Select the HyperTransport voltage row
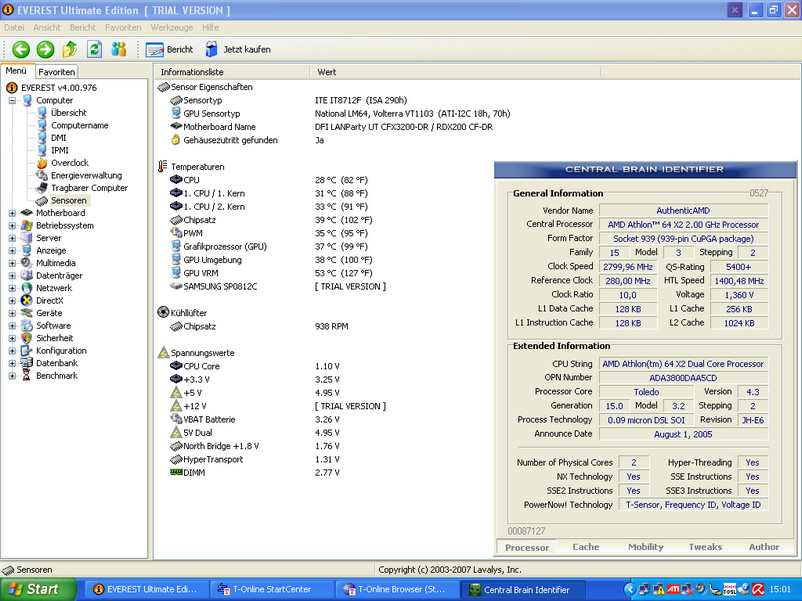 pyautogui.click(x=255, y=459)
